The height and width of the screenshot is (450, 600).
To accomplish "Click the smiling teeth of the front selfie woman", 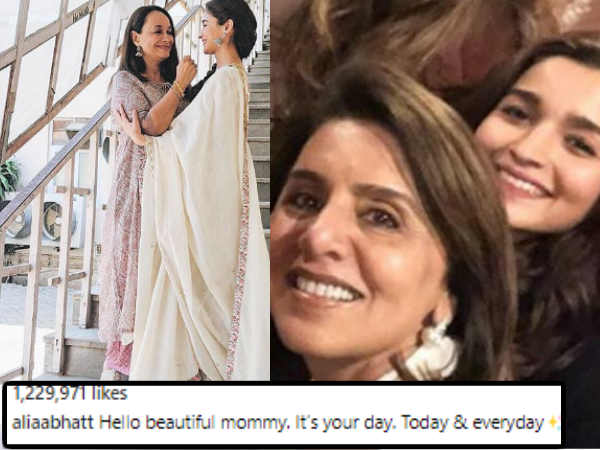I will 324,288.
